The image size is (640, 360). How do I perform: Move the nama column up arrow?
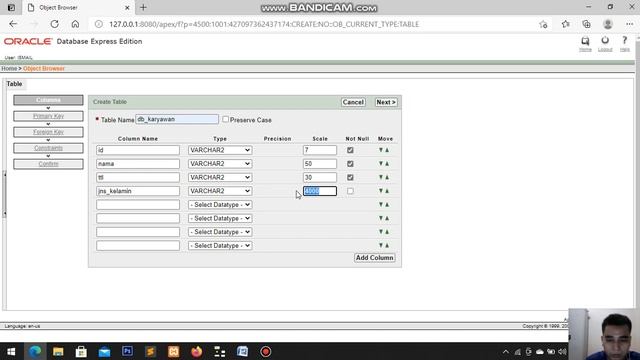(x=387, y=164)
